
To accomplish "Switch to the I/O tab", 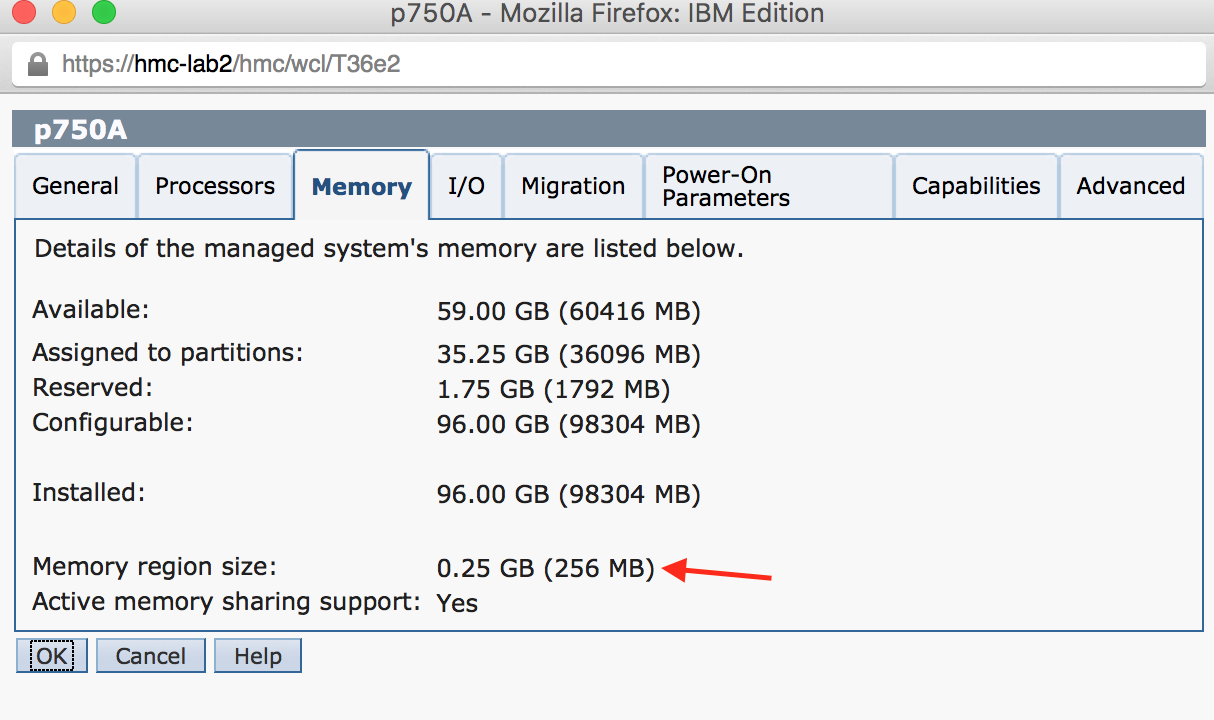I will [465, 186].
